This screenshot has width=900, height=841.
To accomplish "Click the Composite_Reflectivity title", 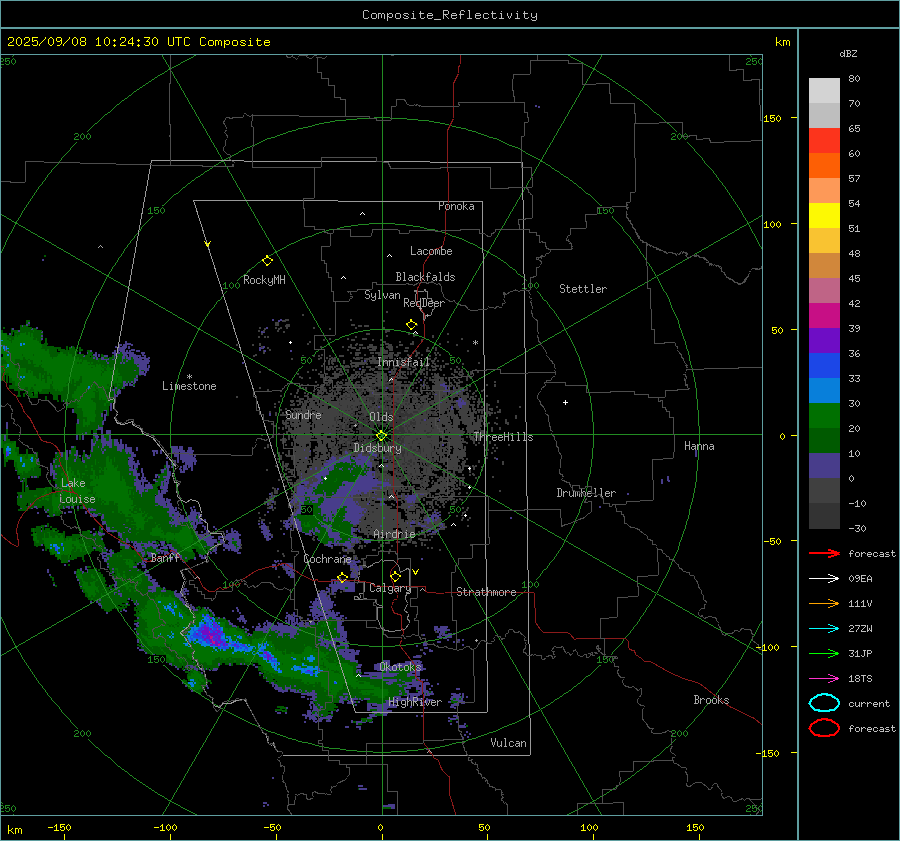I will pos(450,15).
